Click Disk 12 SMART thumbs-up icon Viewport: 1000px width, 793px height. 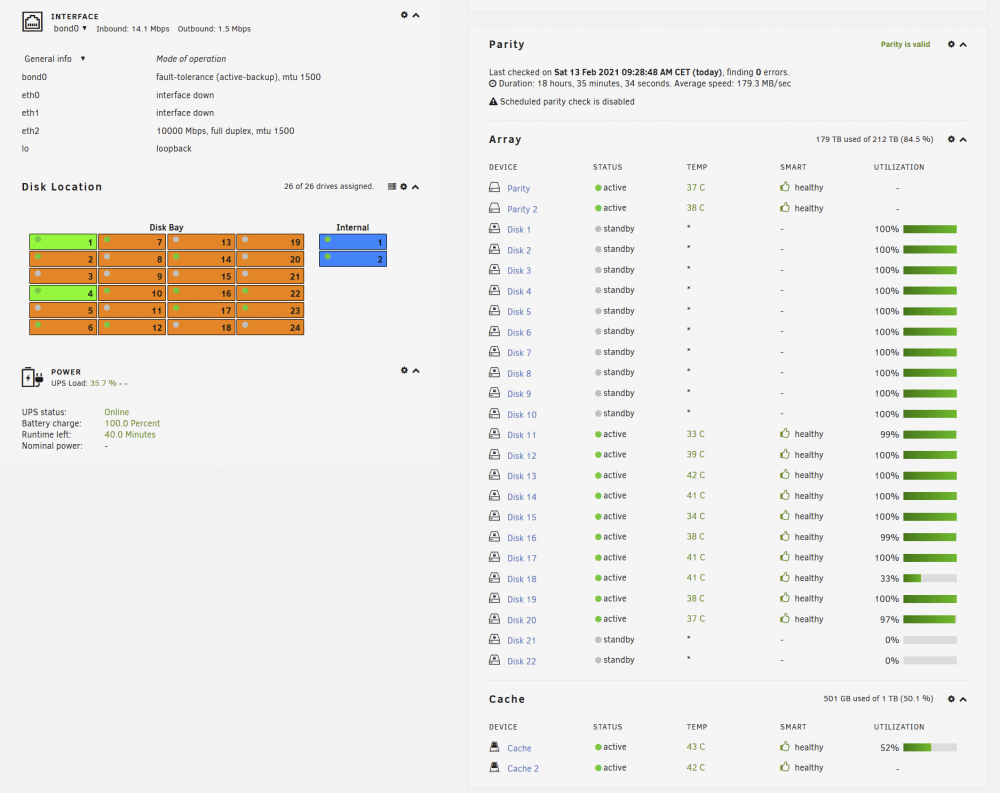click(x=785, y=454)
